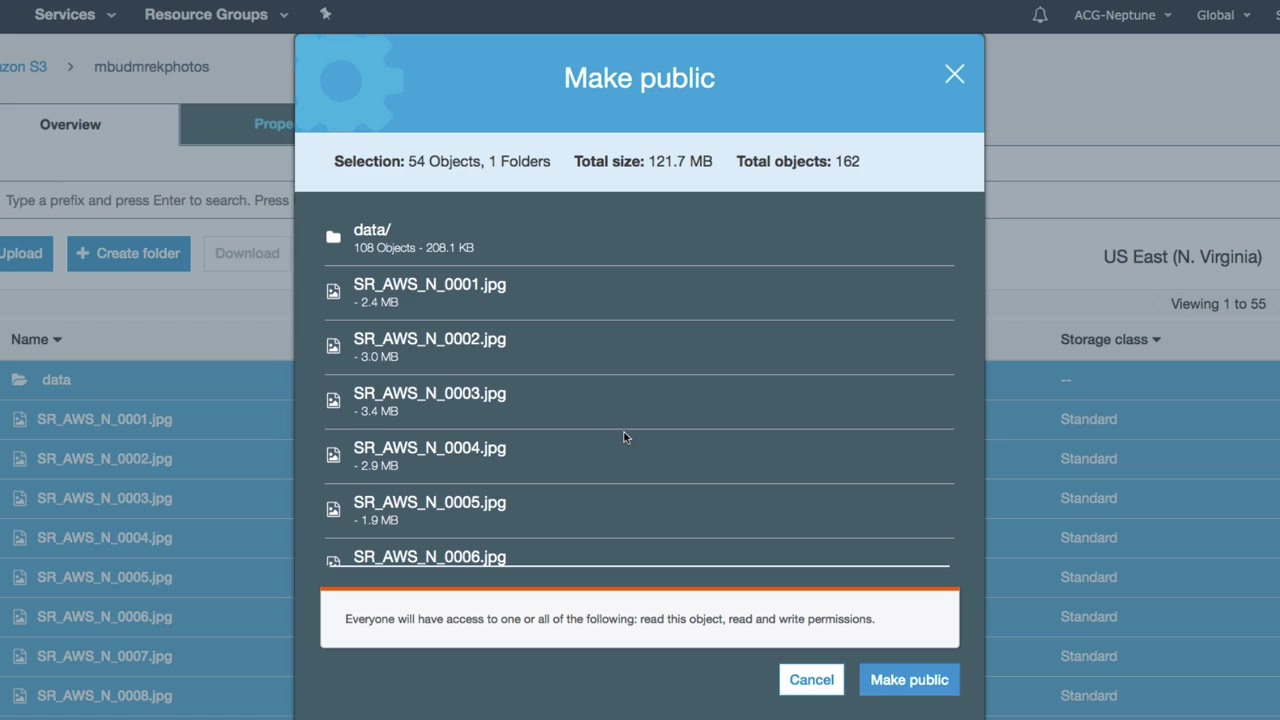Sort by the Storage class column header
This screenshot has height=720, width=1280.
click(x=1110, y=340)
